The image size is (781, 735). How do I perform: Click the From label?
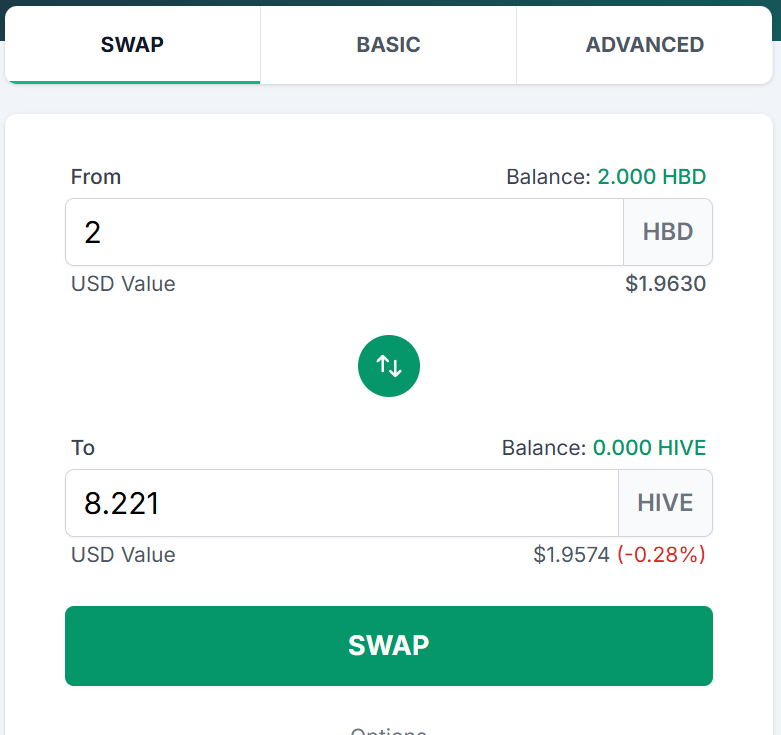[96, 177]
